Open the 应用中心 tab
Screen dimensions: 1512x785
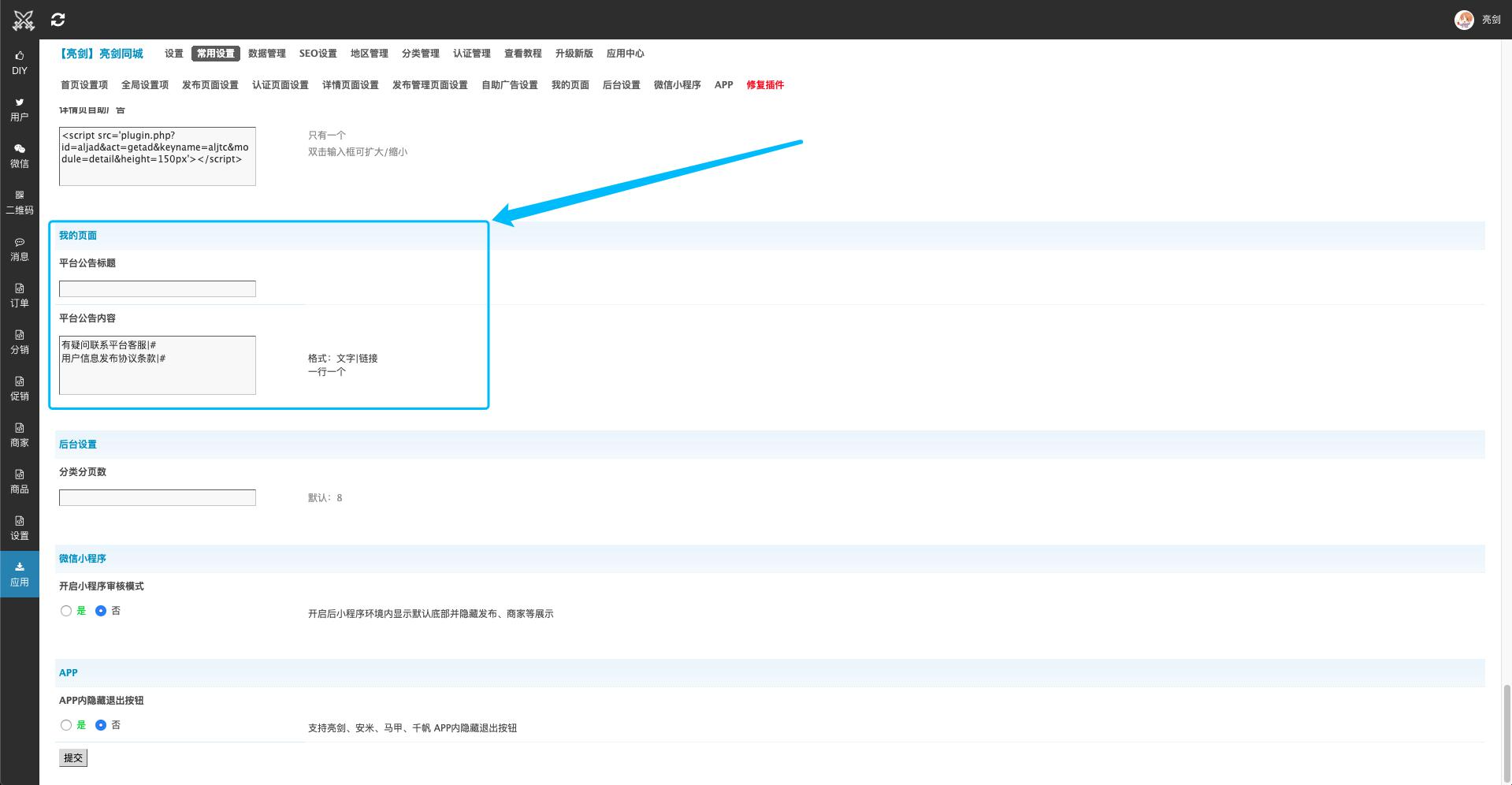[x=626, y=54]
